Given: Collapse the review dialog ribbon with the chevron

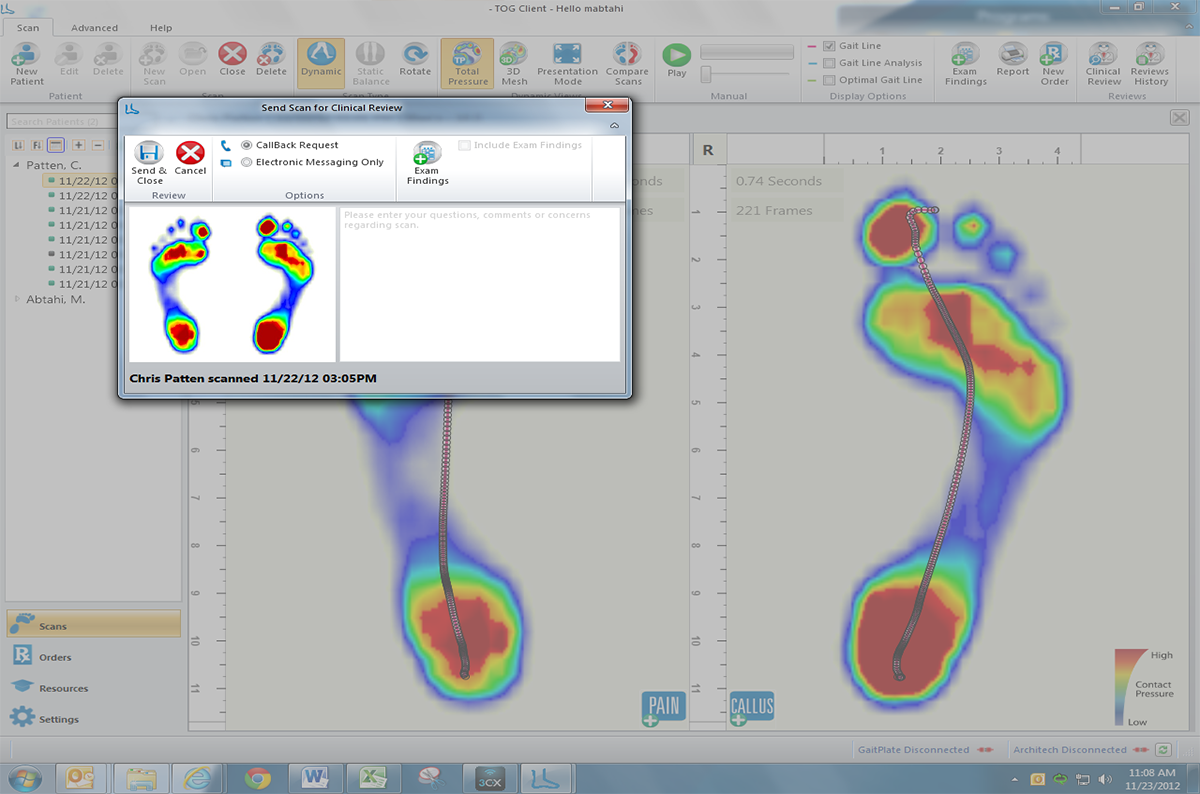Looking at the screenshot, I should click(614, 126).
